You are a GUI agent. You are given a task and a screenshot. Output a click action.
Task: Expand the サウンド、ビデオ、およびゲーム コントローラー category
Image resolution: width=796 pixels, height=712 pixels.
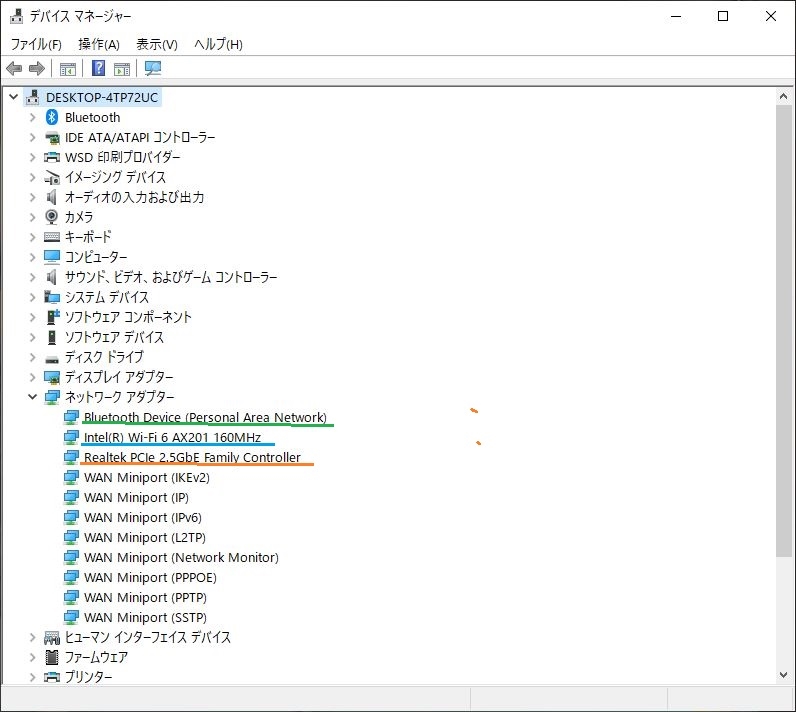coord(32,277)
